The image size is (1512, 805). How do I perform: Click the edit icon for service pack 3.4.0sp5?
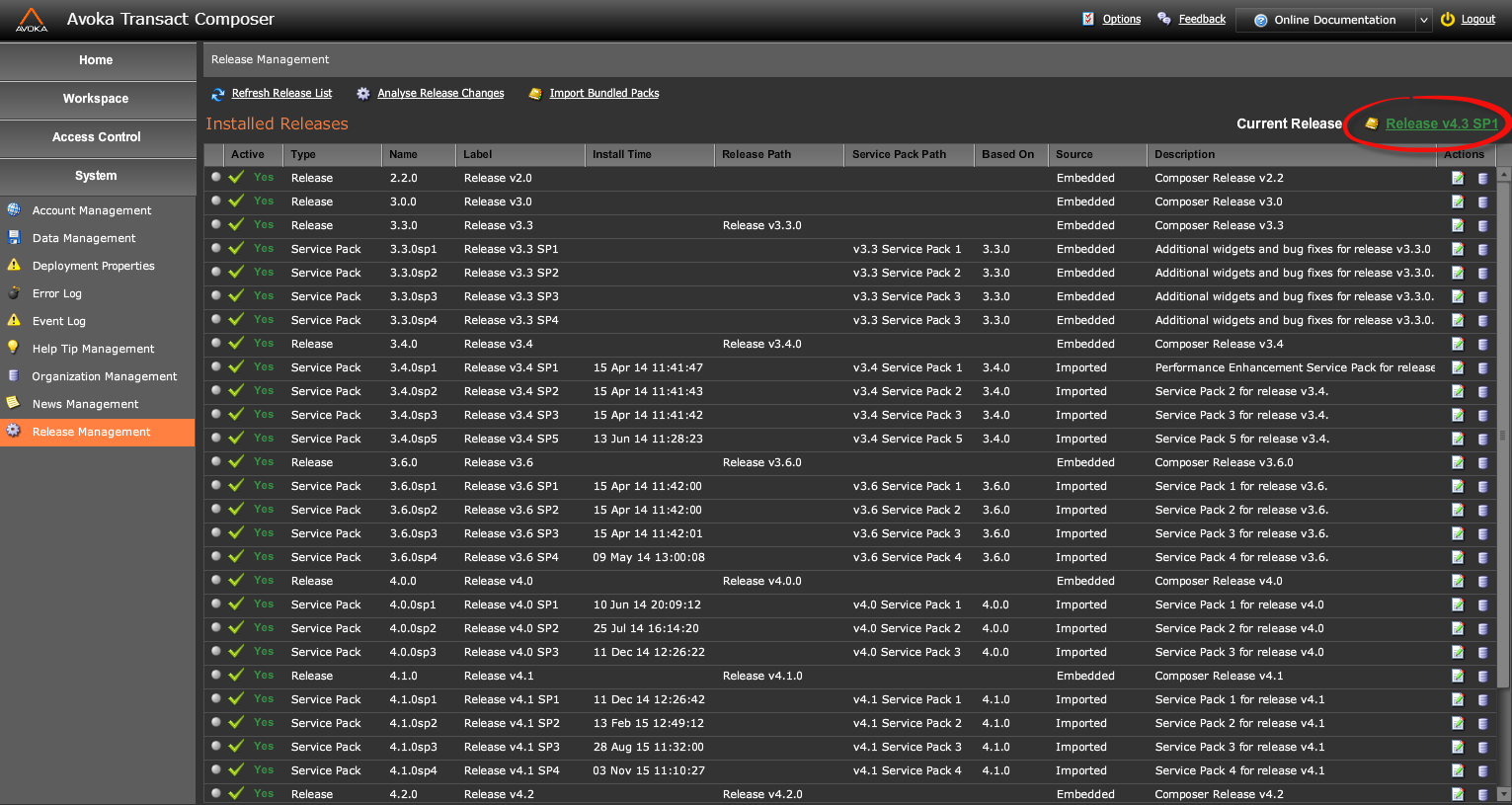coord(1458,439)
